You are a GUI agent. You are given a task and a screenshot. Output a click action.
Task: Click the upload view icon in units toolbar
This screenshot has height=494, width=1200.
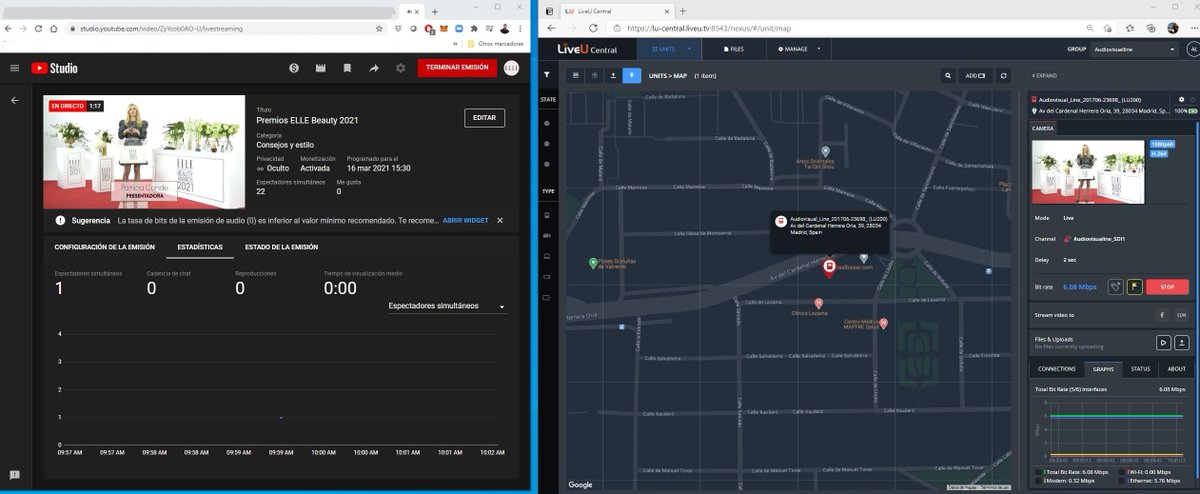coord(613,75)
